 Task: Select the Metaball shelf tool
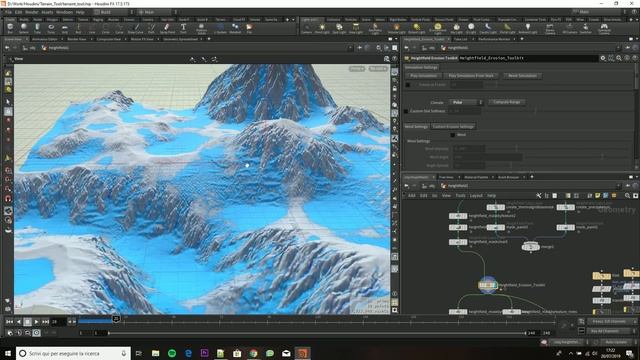point(235,28)
